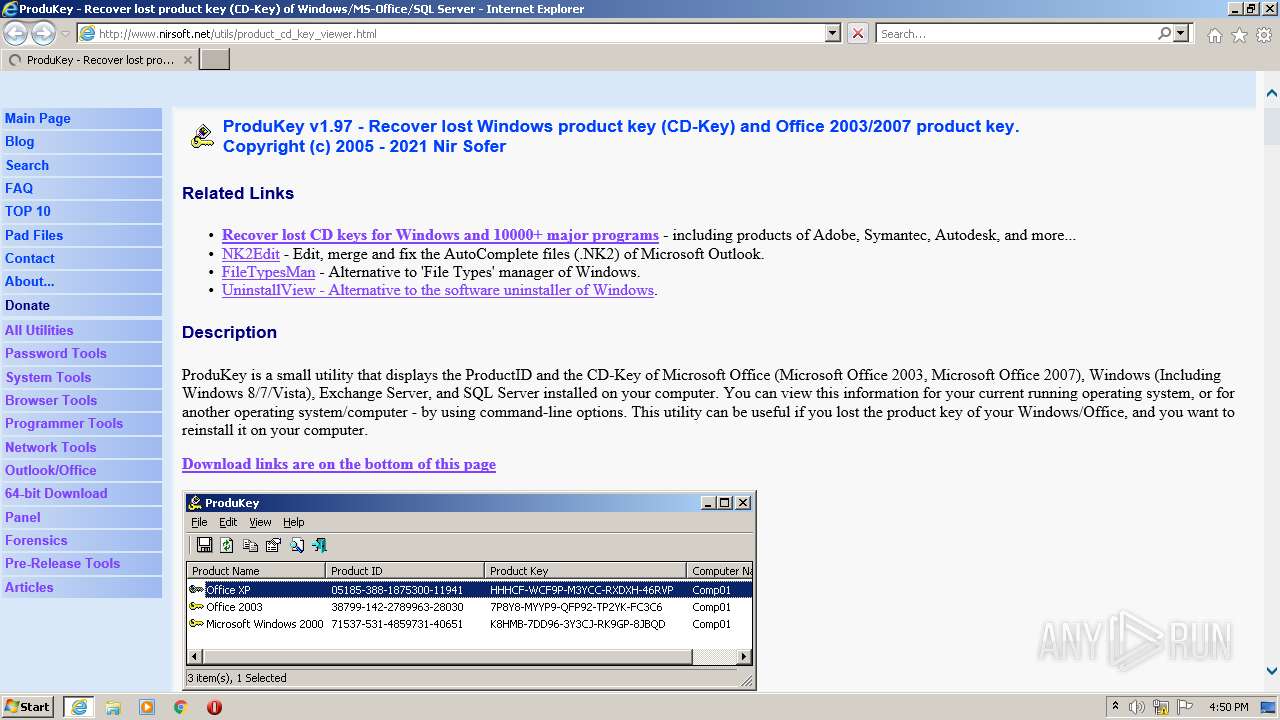The height and width of the screenshot is (720, 1280).
Task: Click Internet Explorer taskbar icon
Action: click(78, 707)
